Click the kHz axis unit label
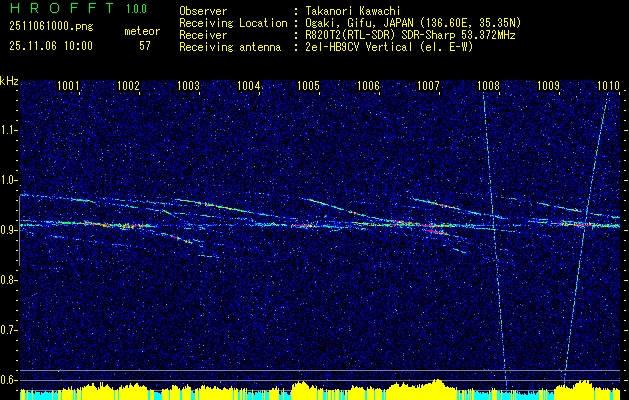 9,81
